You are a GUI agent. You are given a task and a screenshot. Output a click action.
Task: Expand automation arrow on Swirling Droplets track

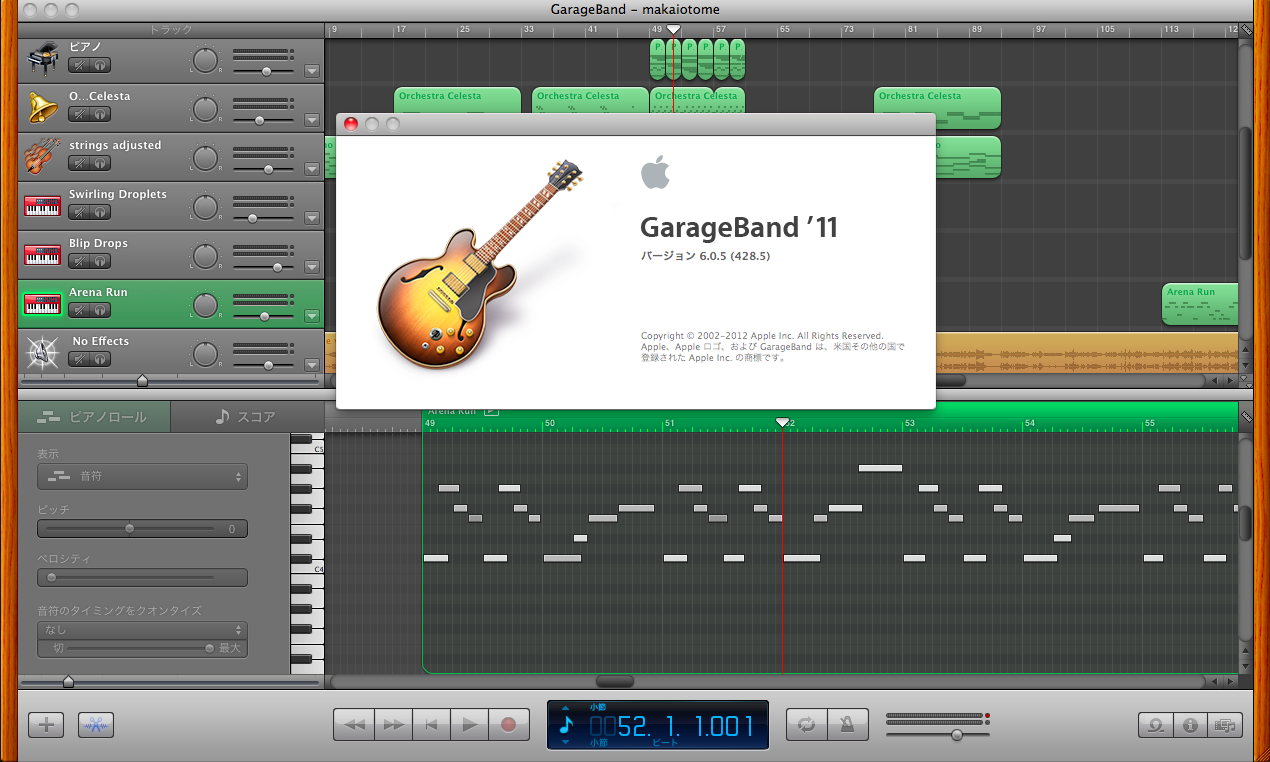311,218
